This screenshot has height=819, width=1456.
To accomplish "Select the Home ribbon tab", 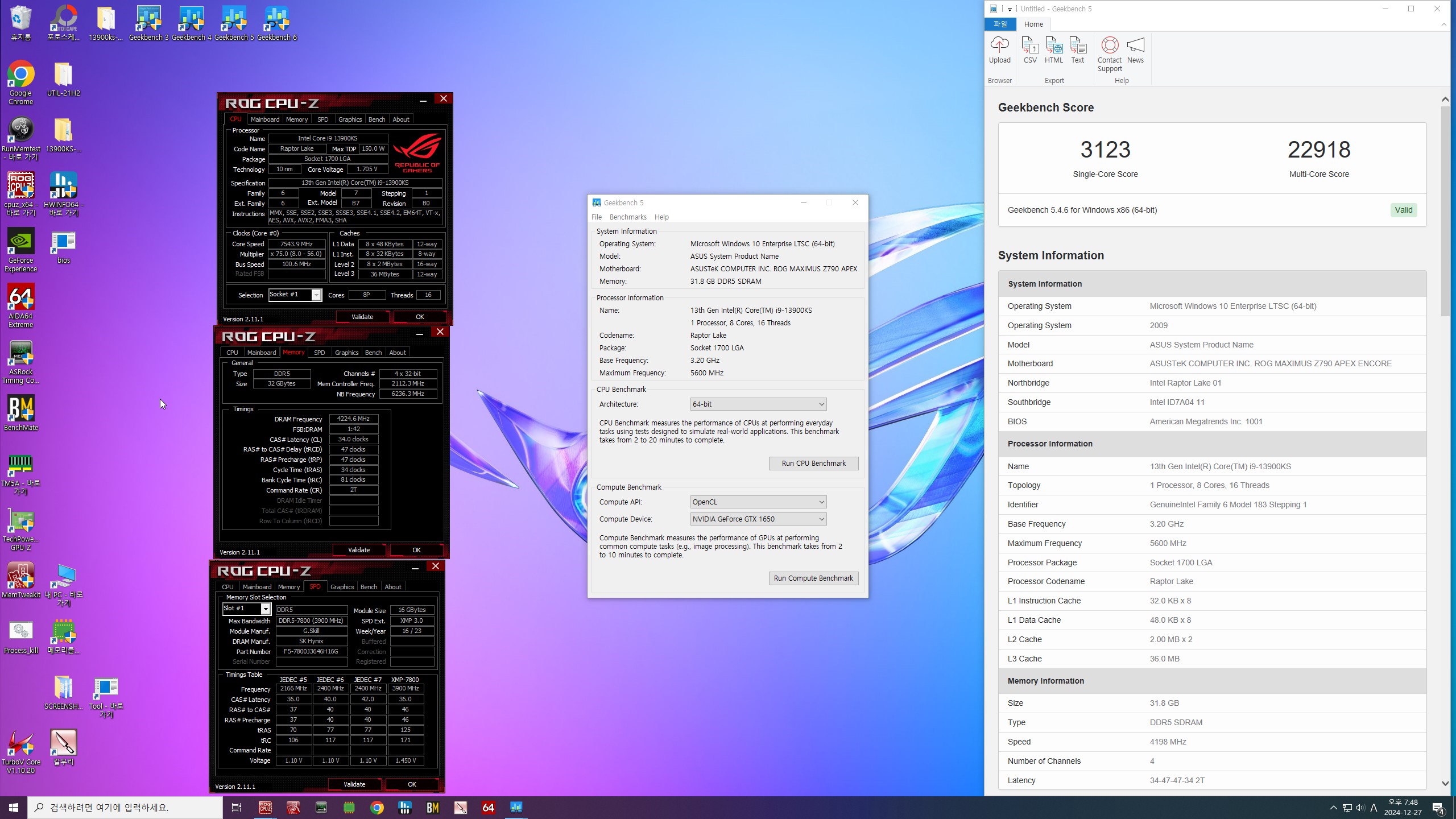I will 1033,24.
